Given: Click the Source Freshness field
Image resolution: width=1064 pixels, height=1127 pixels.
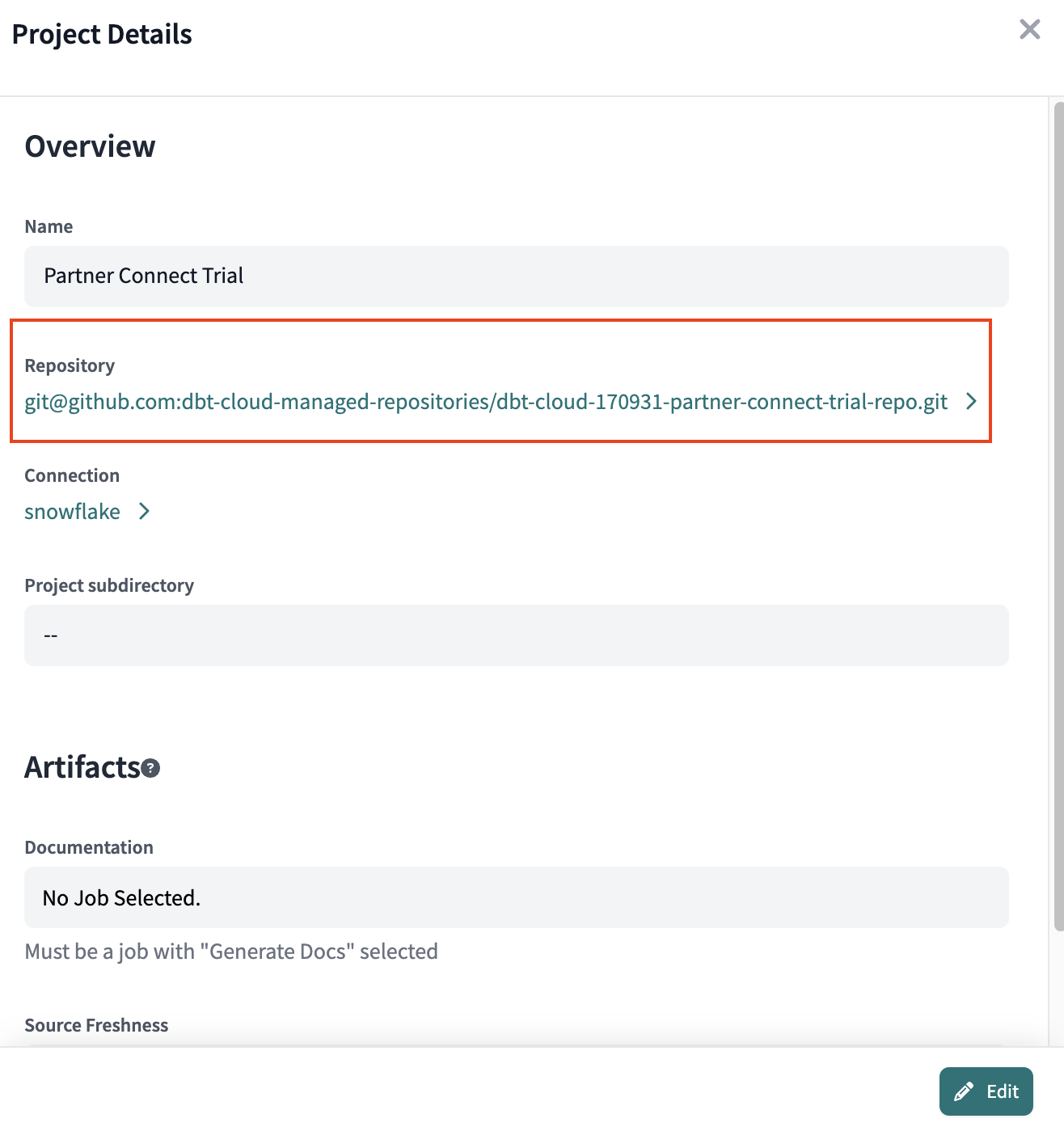Looking at the screenshot, I should (96, 1024).
